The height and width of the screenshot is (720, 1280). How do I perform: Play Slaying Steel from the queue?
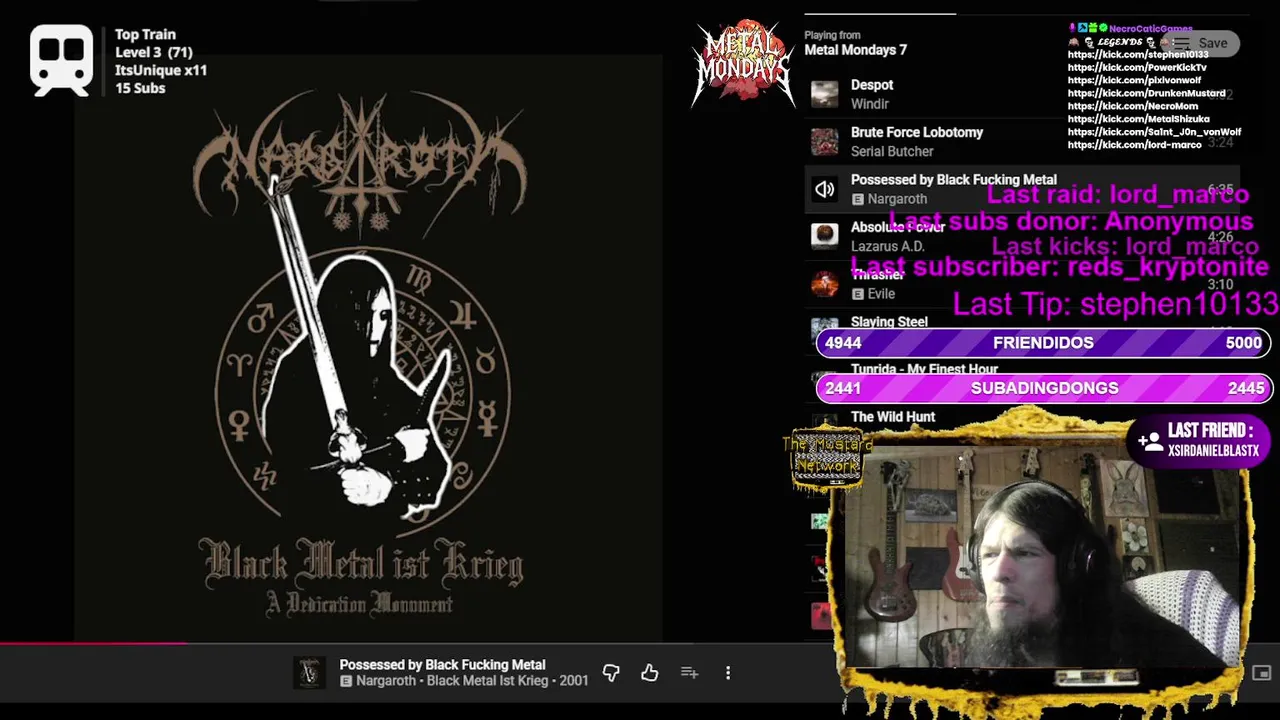click(889, 322)
